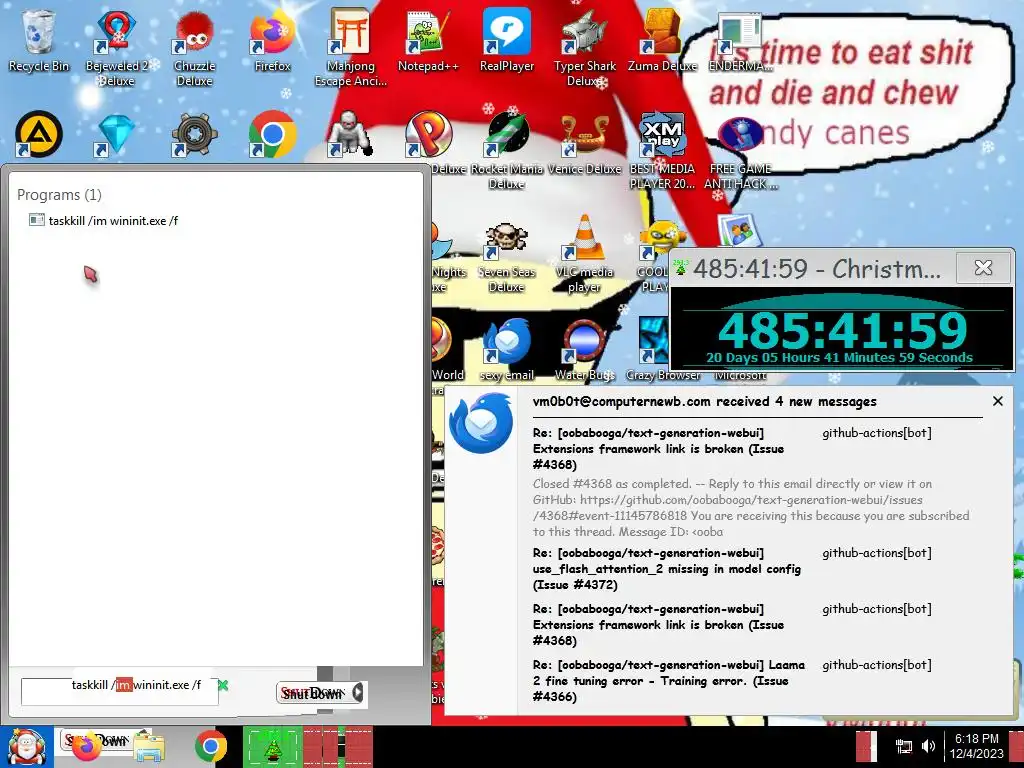
Task: Clear the Start menu search text with the X
Action: click(x=223, y=685)
